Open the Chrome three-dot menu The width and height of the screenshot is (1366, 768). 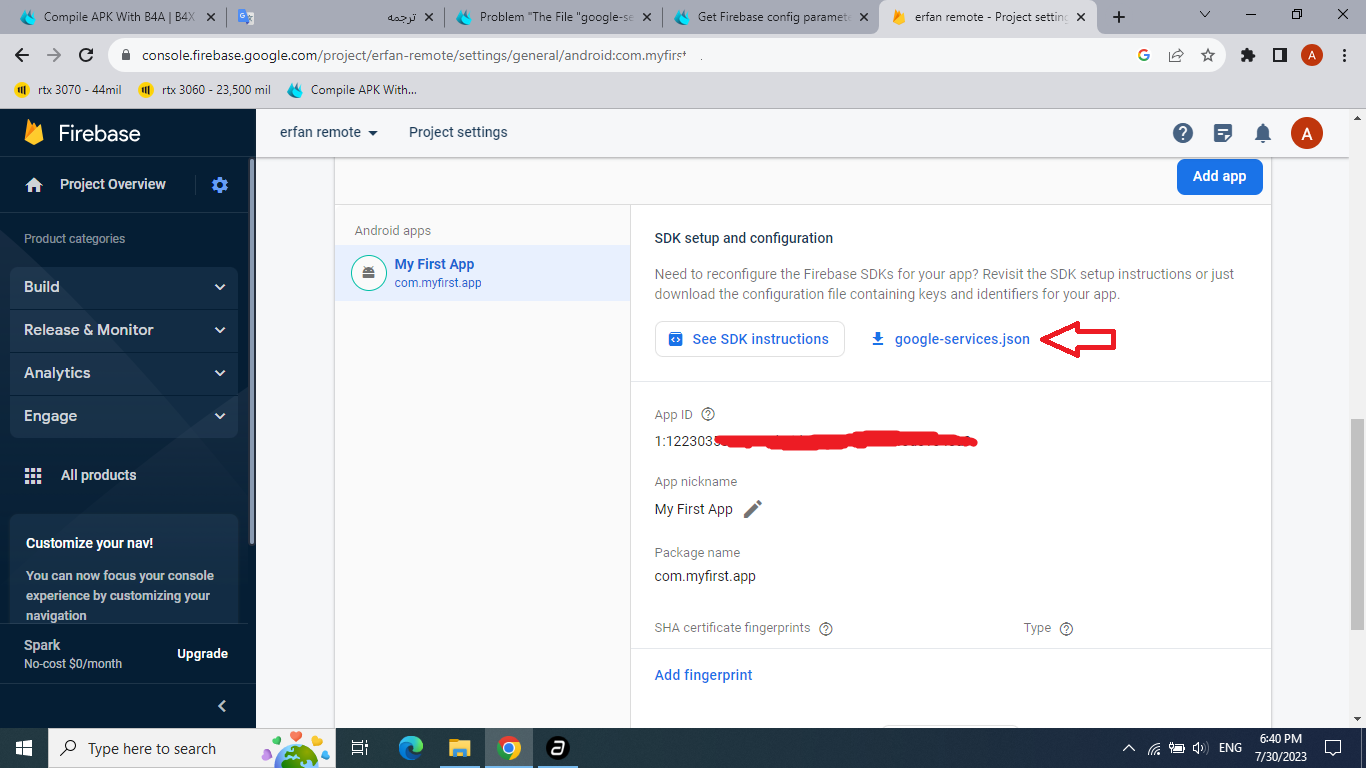[x=1343, y=56]
